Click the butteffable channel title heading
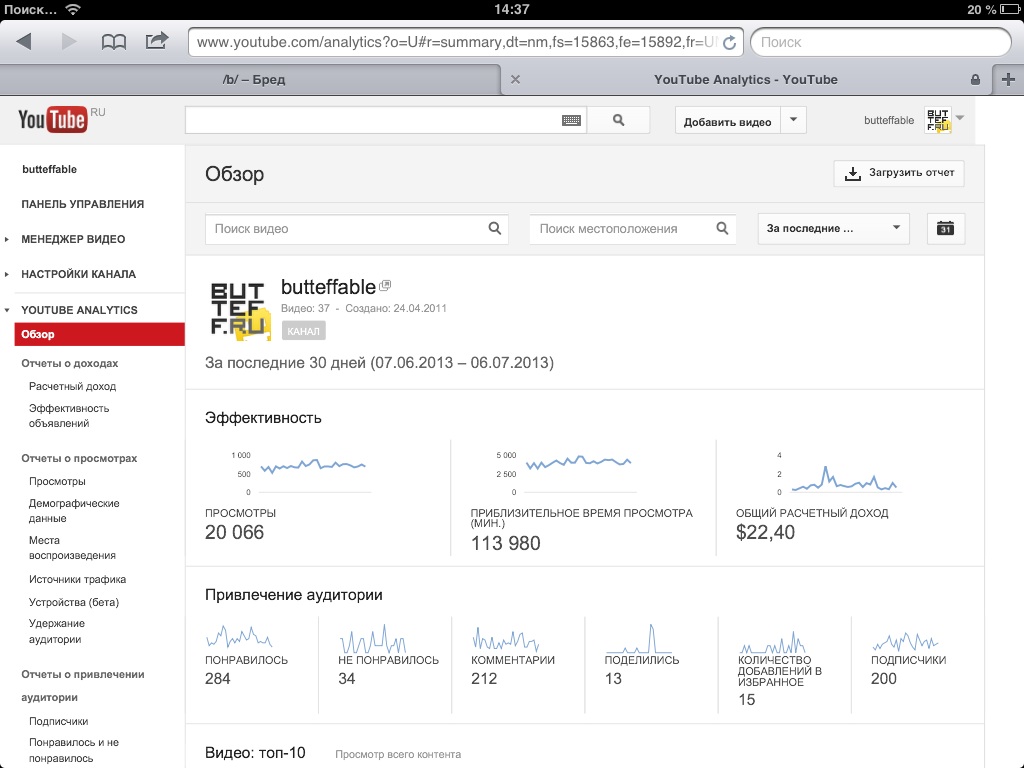 328,287
